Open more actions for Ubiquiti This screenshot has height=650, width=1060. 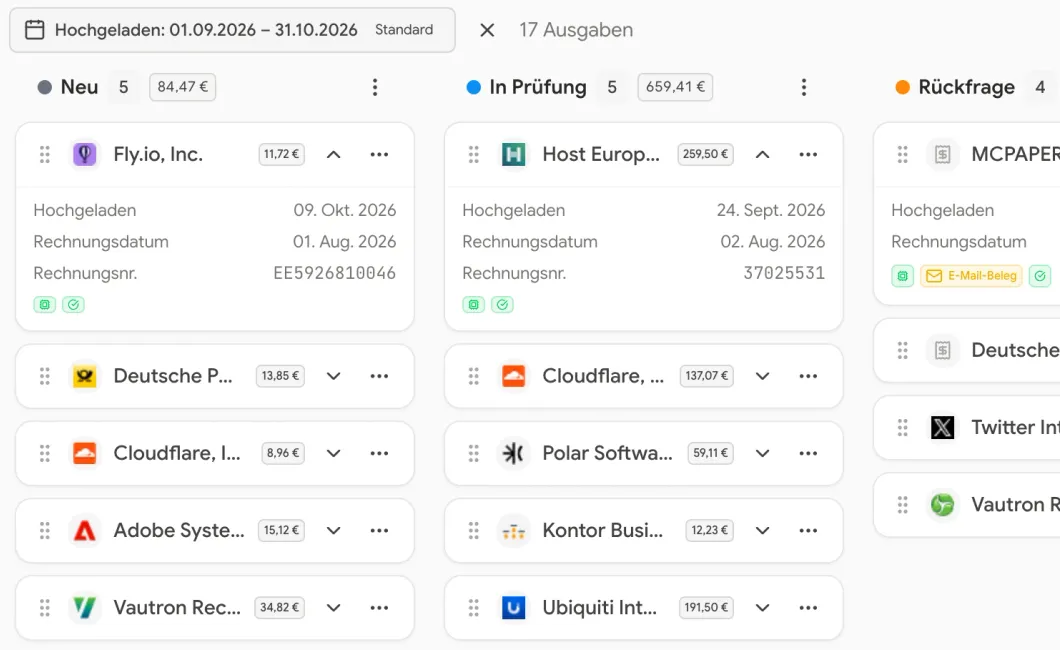coord(809,607)
